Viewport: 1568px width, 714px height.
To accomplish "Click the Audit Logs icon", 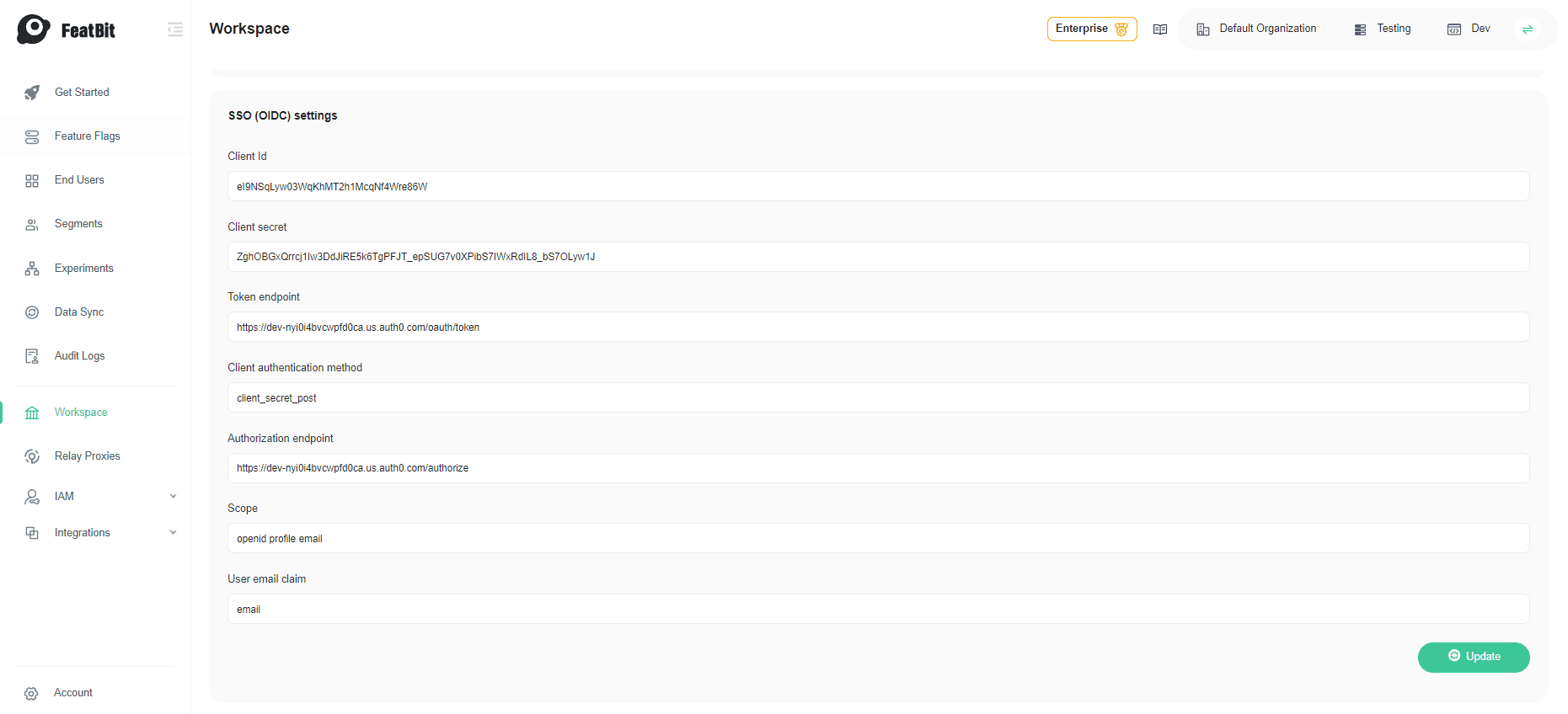I will point(32,356).
